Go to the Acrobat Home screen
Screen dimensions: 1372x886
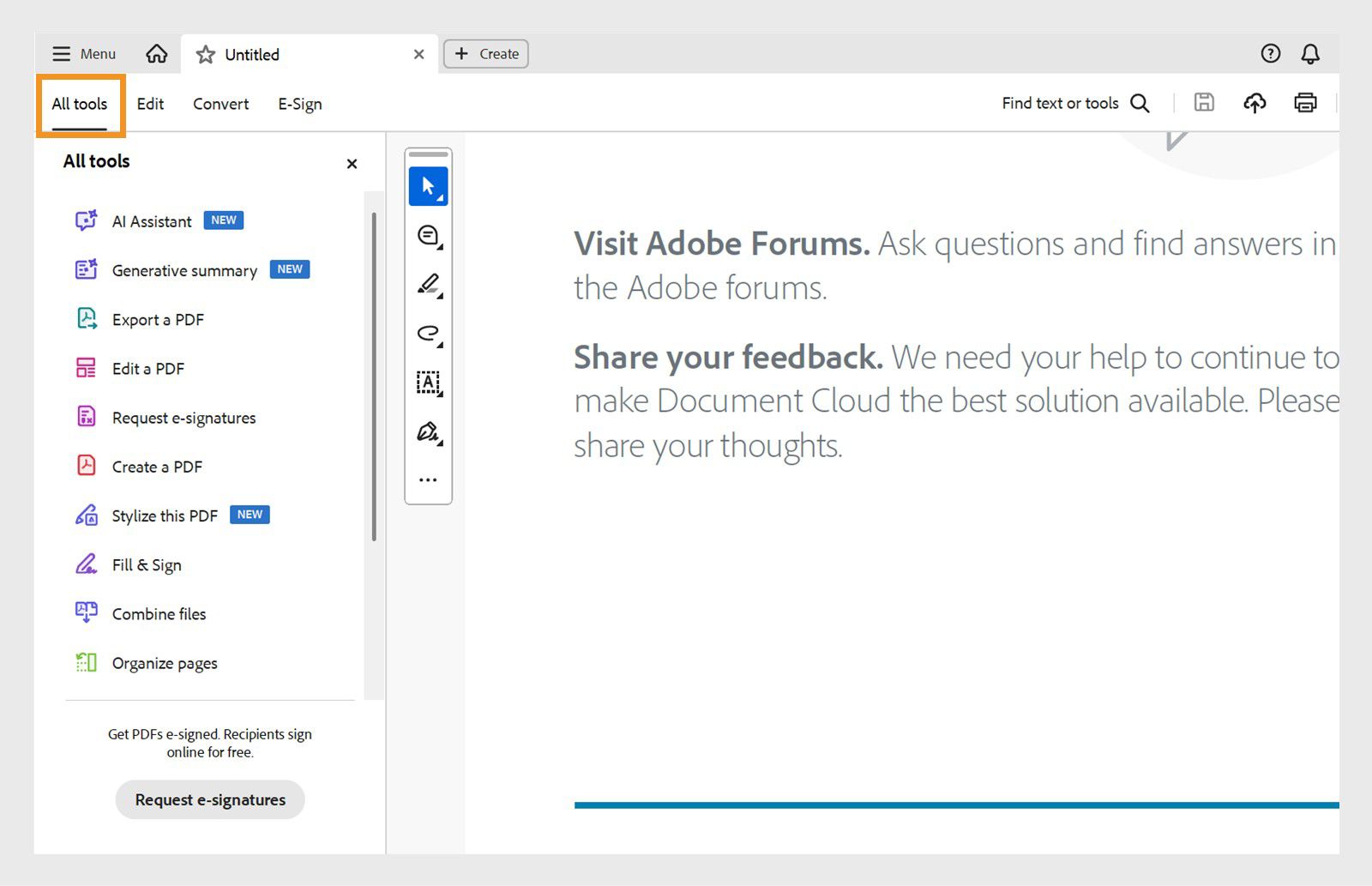(157, 53)
